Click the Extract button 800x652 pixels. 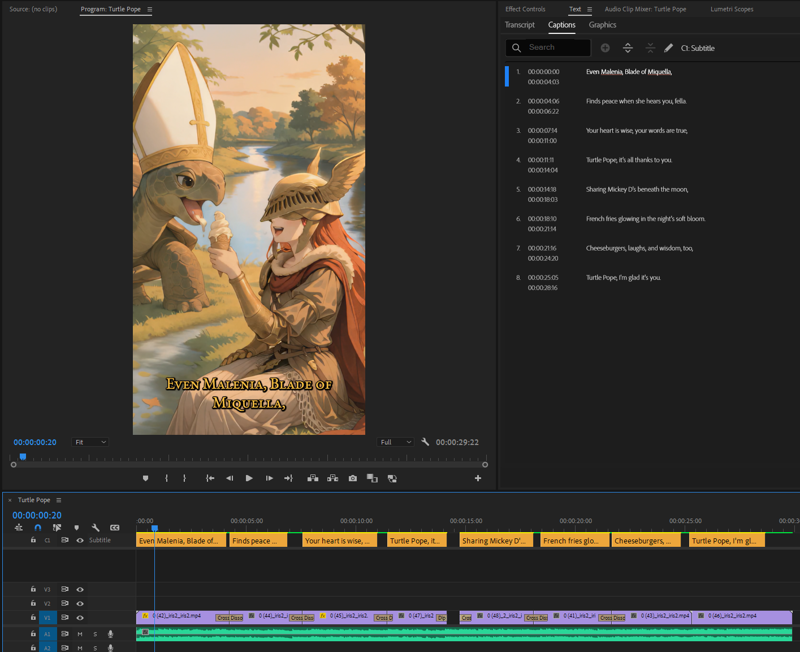pyautogui.click(x=333, y=478)
